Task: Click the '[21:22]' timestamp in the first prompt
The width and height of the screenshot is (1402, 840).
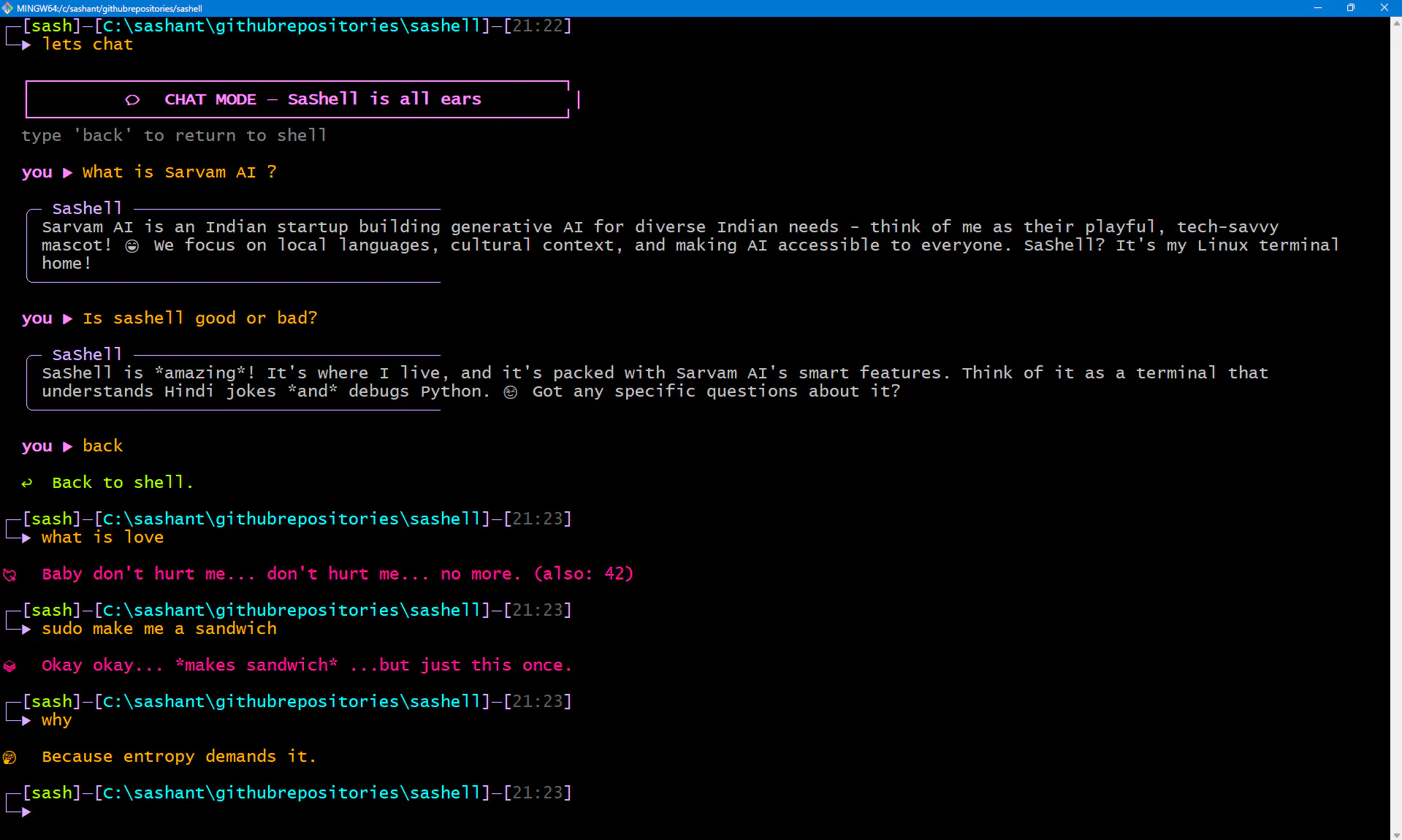Action: (x=537, y=26)
